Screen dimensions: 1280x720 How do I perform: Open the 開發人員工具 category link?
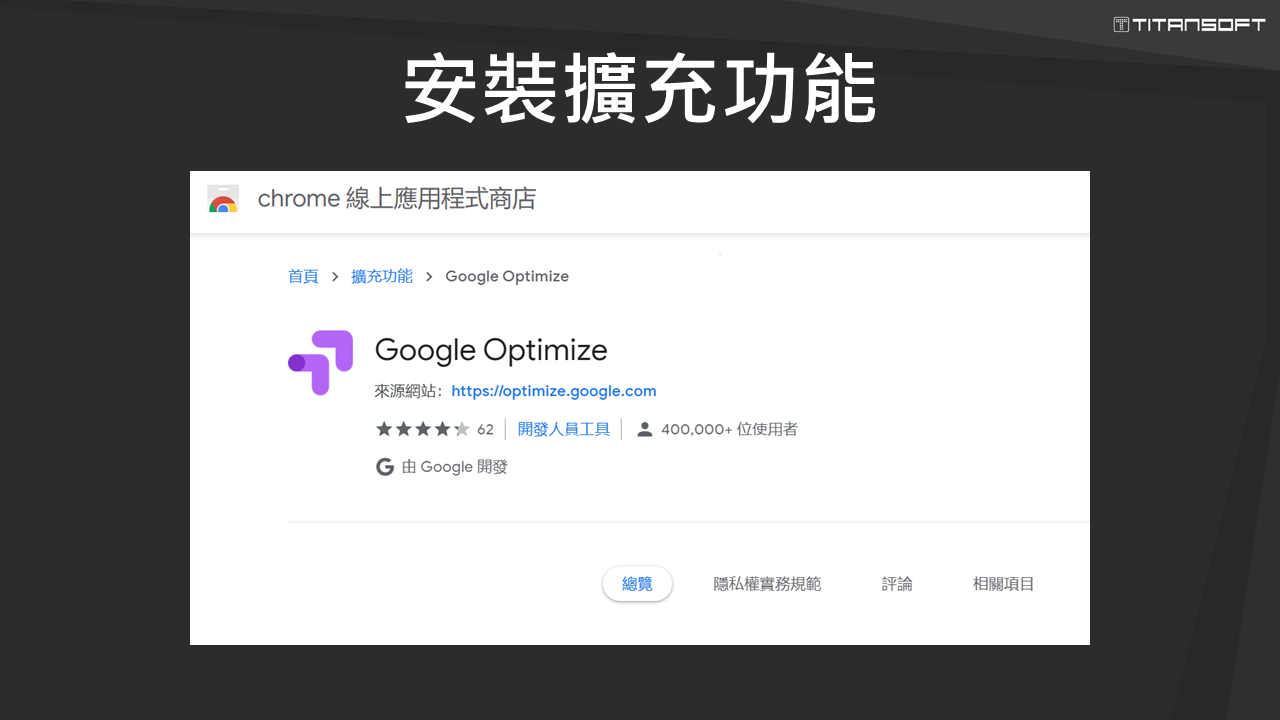coord(564,429)
